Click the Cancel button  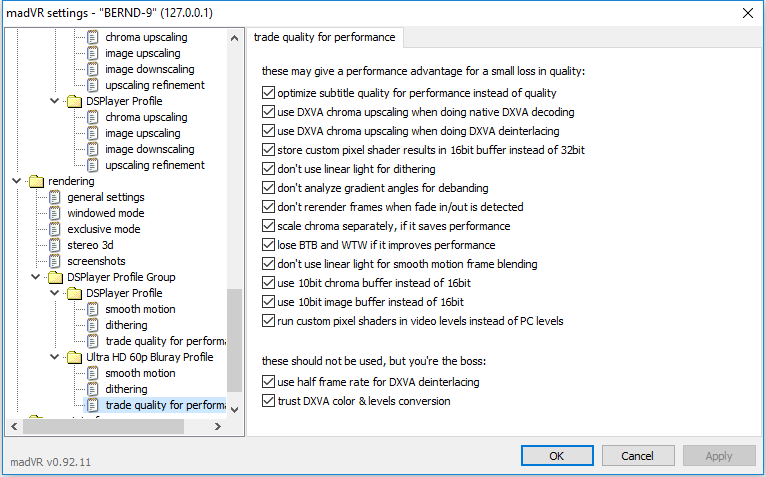point(638,455)
